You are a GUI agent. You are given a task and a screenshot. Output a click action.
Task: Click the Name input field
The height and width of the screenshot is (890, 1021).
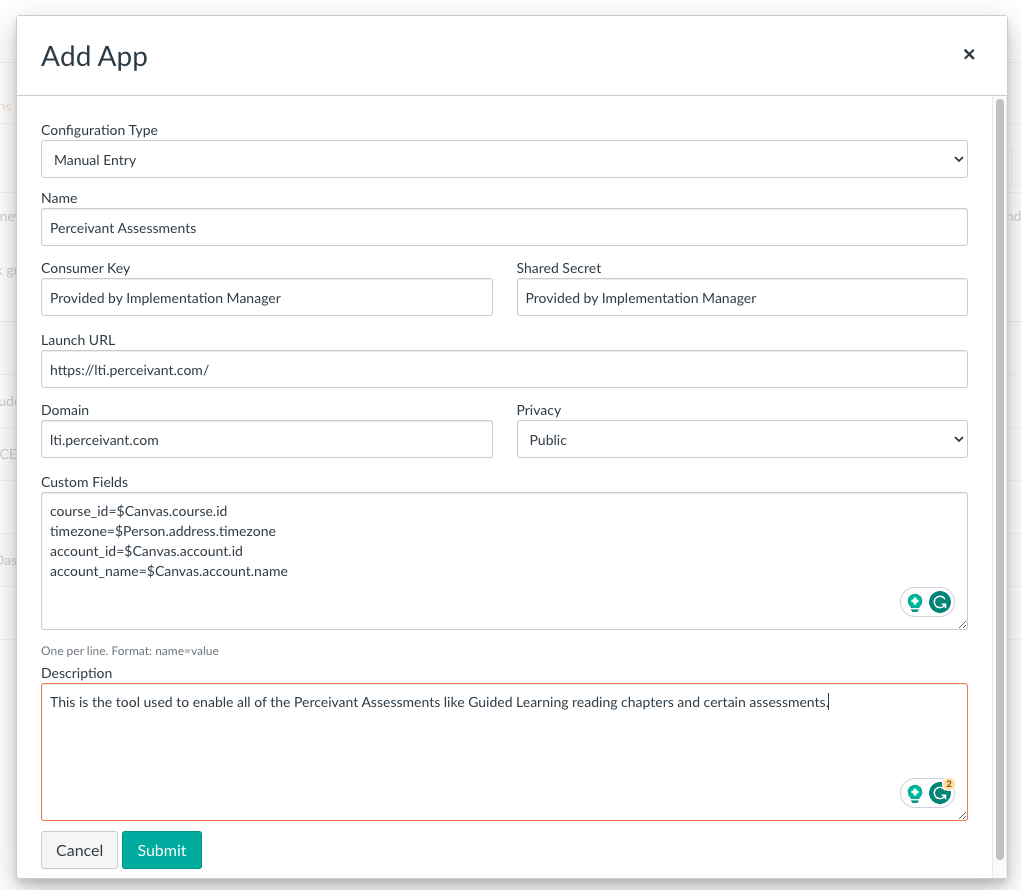tap(504, 227)
